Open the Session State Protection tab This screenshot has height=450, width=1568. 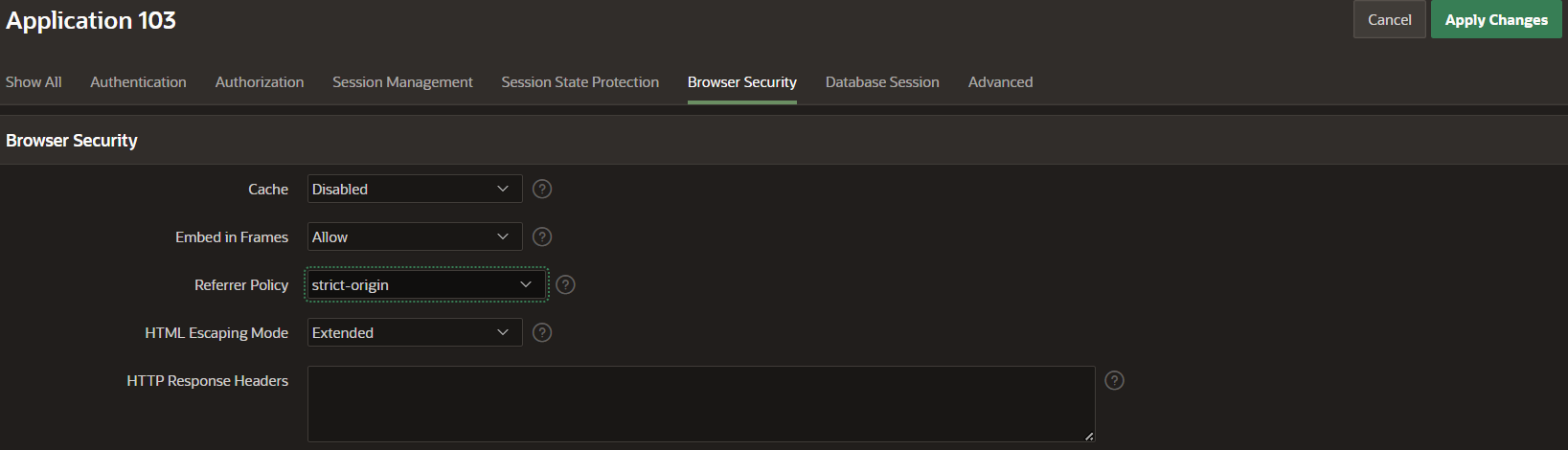coord(580,82)
